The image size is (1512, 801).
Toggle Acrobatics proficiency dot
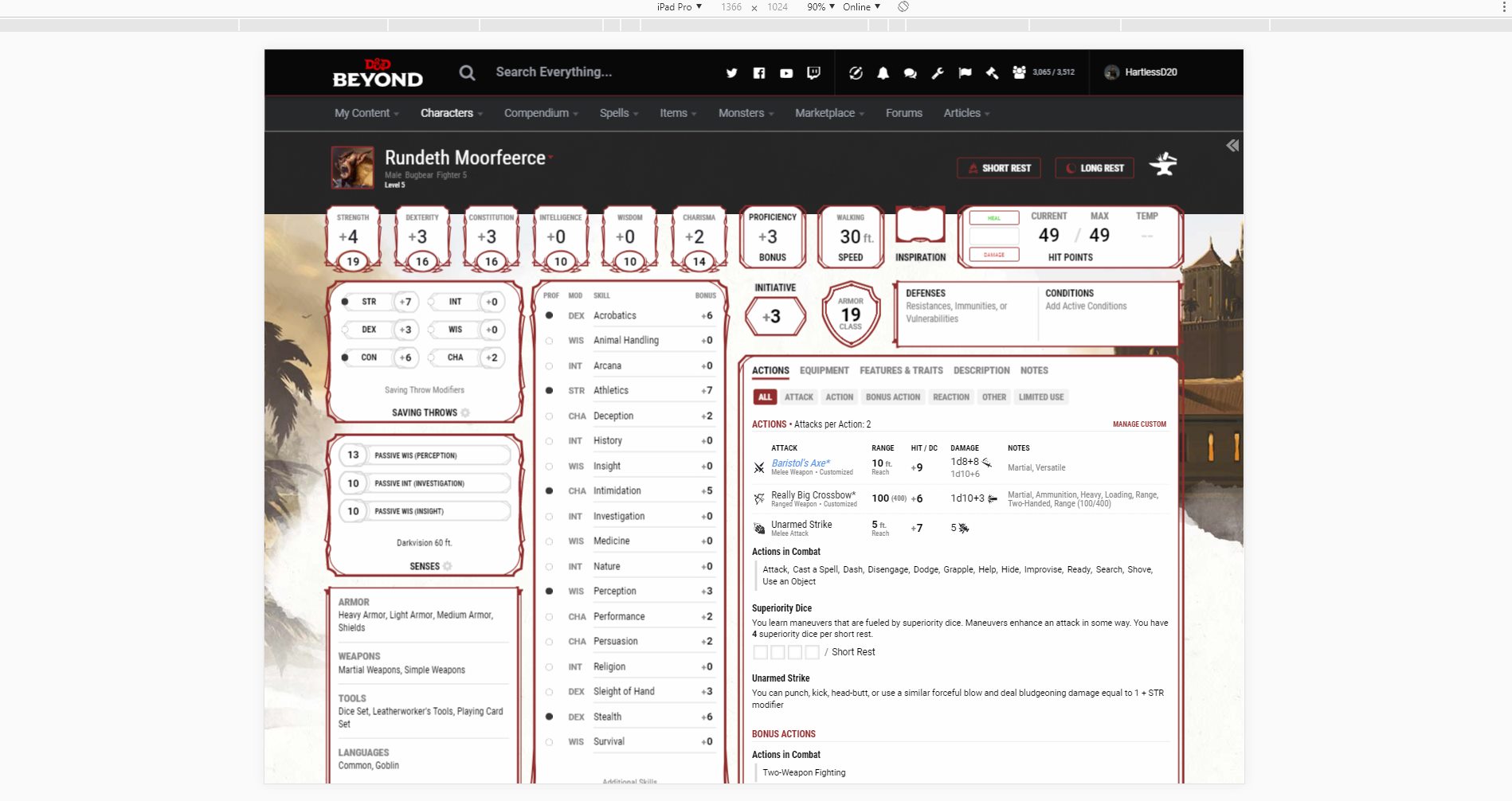coord(549,315)
